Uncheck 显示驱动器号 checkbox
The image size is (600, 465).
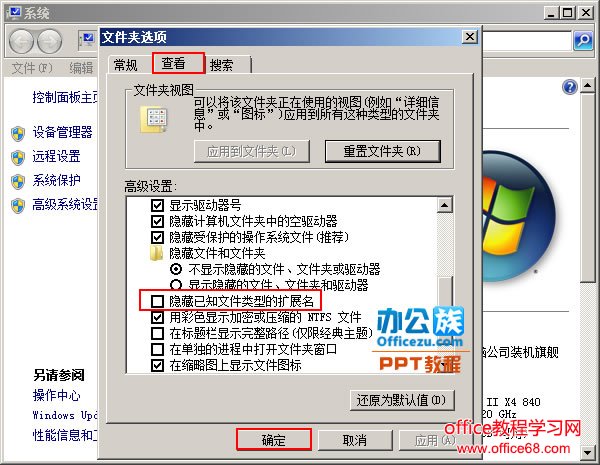tap(157, 206)
